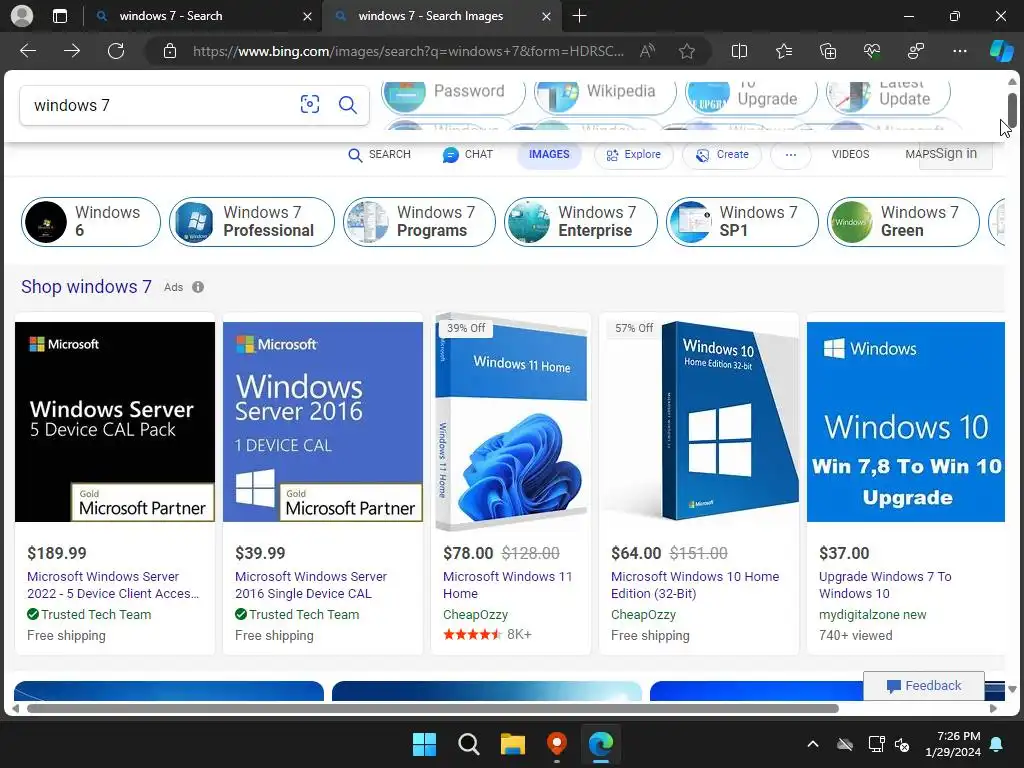Open Microsoft Edge taskbar icon
Viewport: 1024px width, 768px height.
(601, 744)
